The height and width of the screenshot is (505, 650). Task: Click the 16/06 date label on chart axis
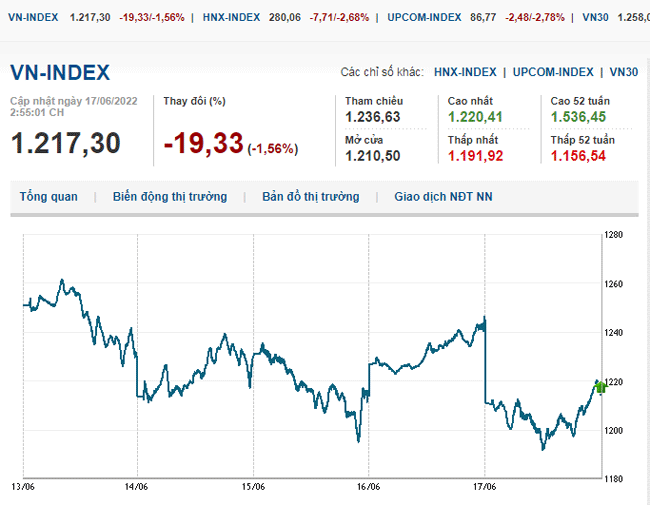(x=368, y=487)
